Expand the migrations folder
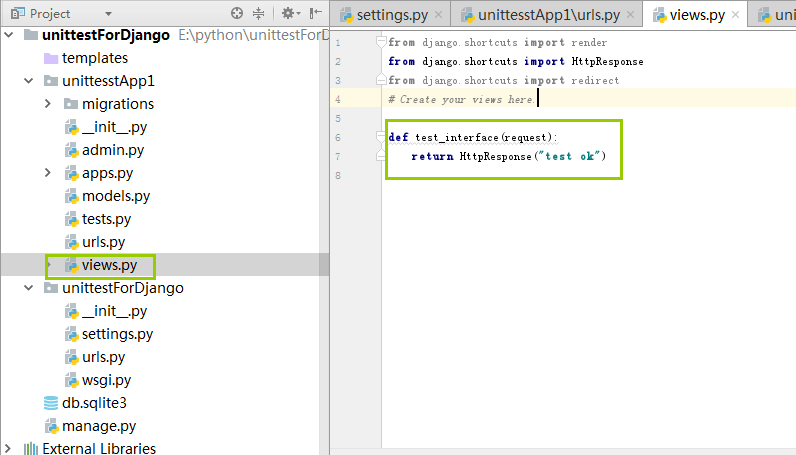This screenshot has width=796, height=455. tap(48, 104)
